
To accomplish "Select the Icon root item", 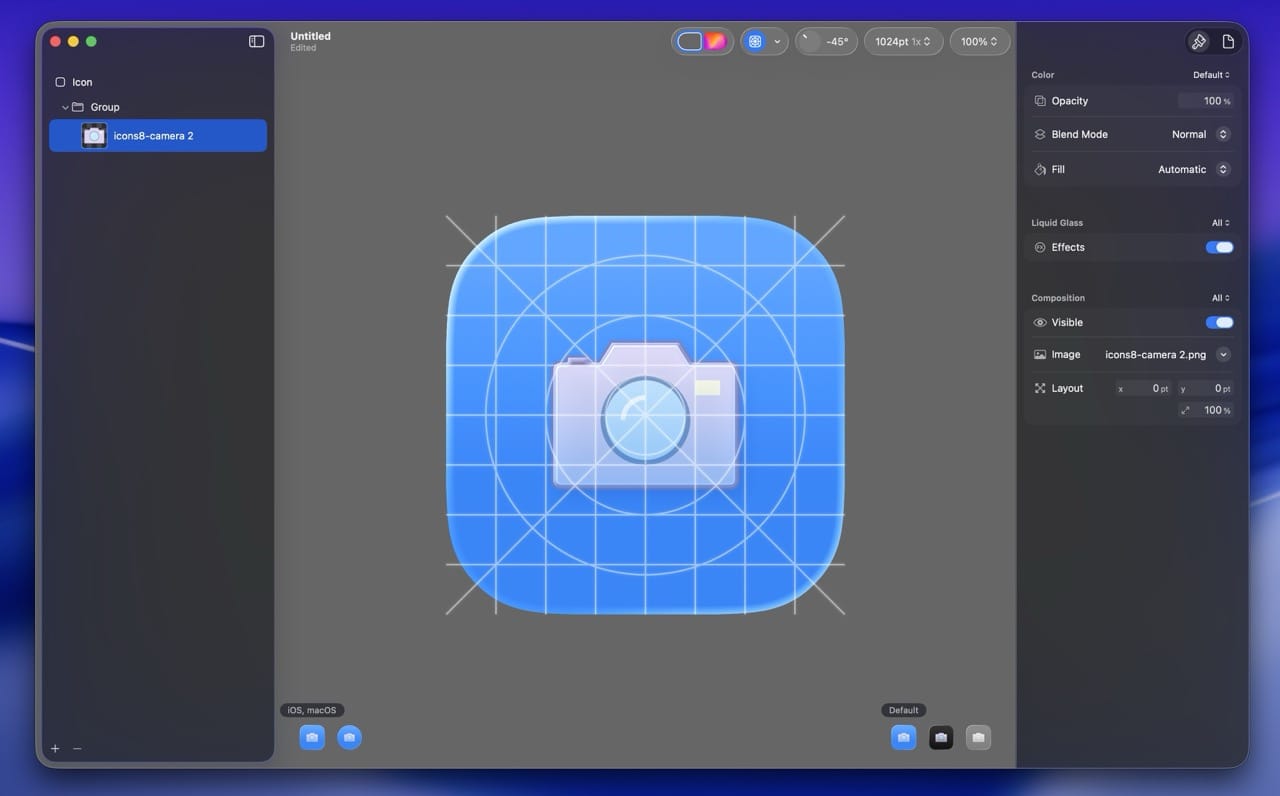I will 158,82.
